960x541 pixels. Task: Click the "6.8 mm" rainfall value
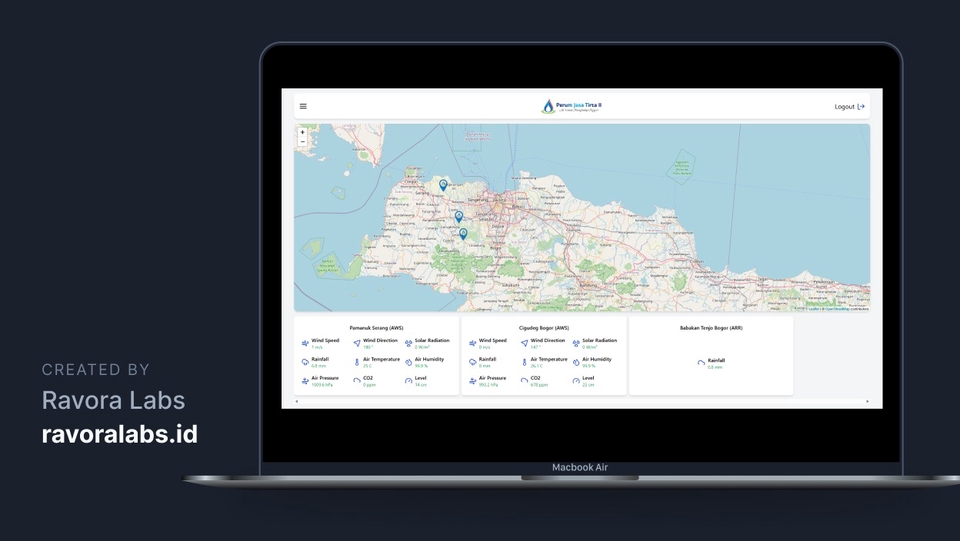319,366
